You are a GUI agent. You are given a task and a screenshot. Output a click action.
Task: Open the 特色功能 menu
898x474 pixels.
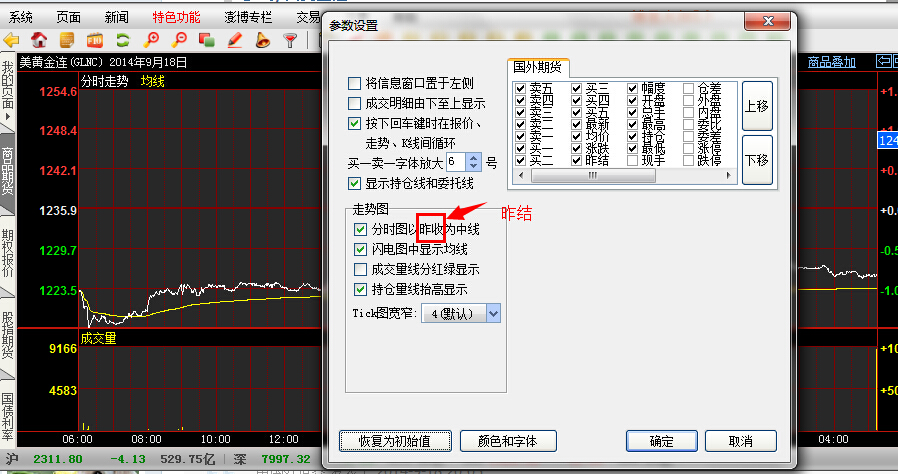click(176, 17)
